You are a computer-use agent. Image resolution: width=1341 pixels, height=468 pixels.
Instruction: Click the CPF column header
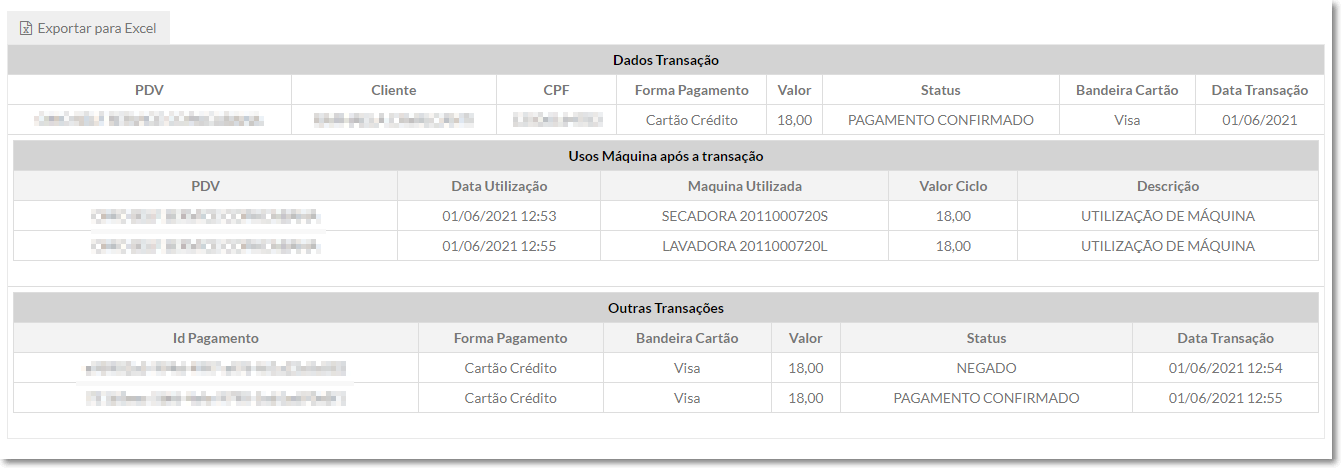pyautogui.click(x=557, y=90)
